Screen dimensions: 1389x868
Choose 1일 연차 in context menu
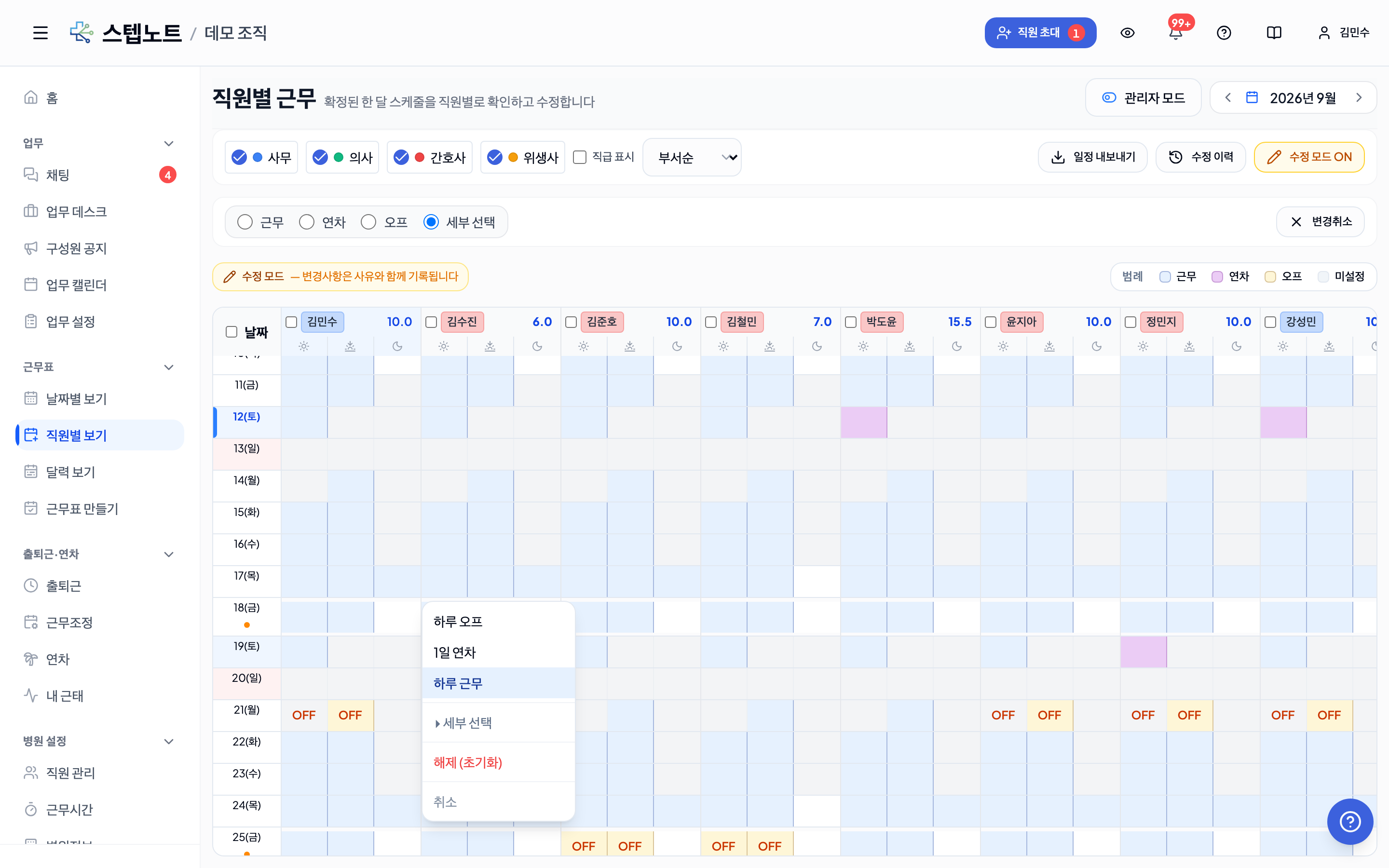click(x=498, y=653)
